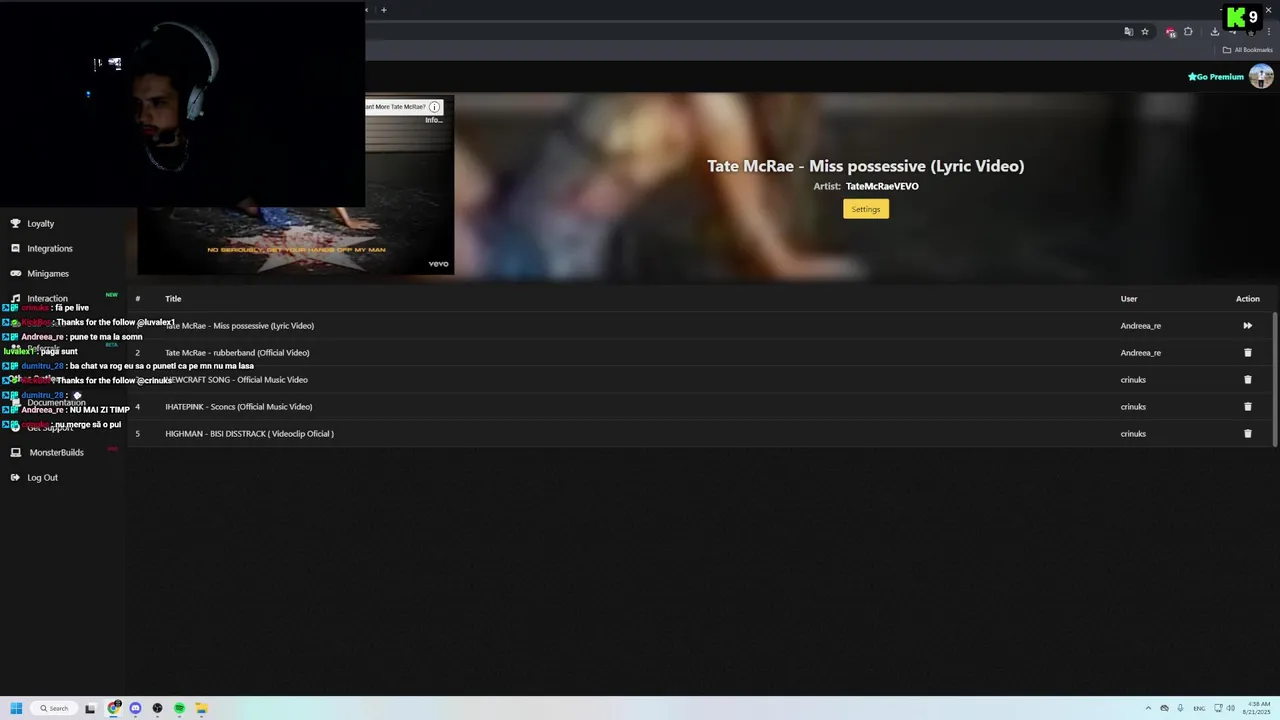Viewport: 1280px width, 720px height.
Task: Open File Explorer from the taskbar
Action: [201, 708]
